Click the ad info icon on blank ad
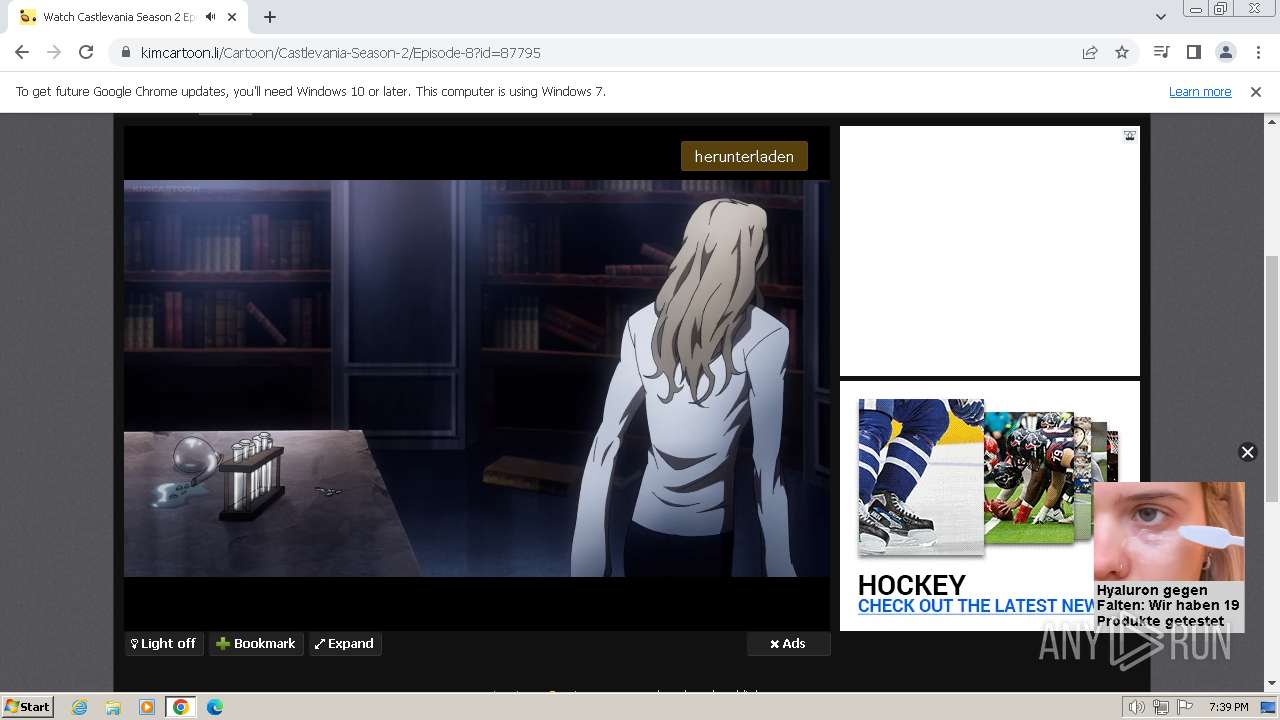1280x720 pixels. click(1129, 136)
